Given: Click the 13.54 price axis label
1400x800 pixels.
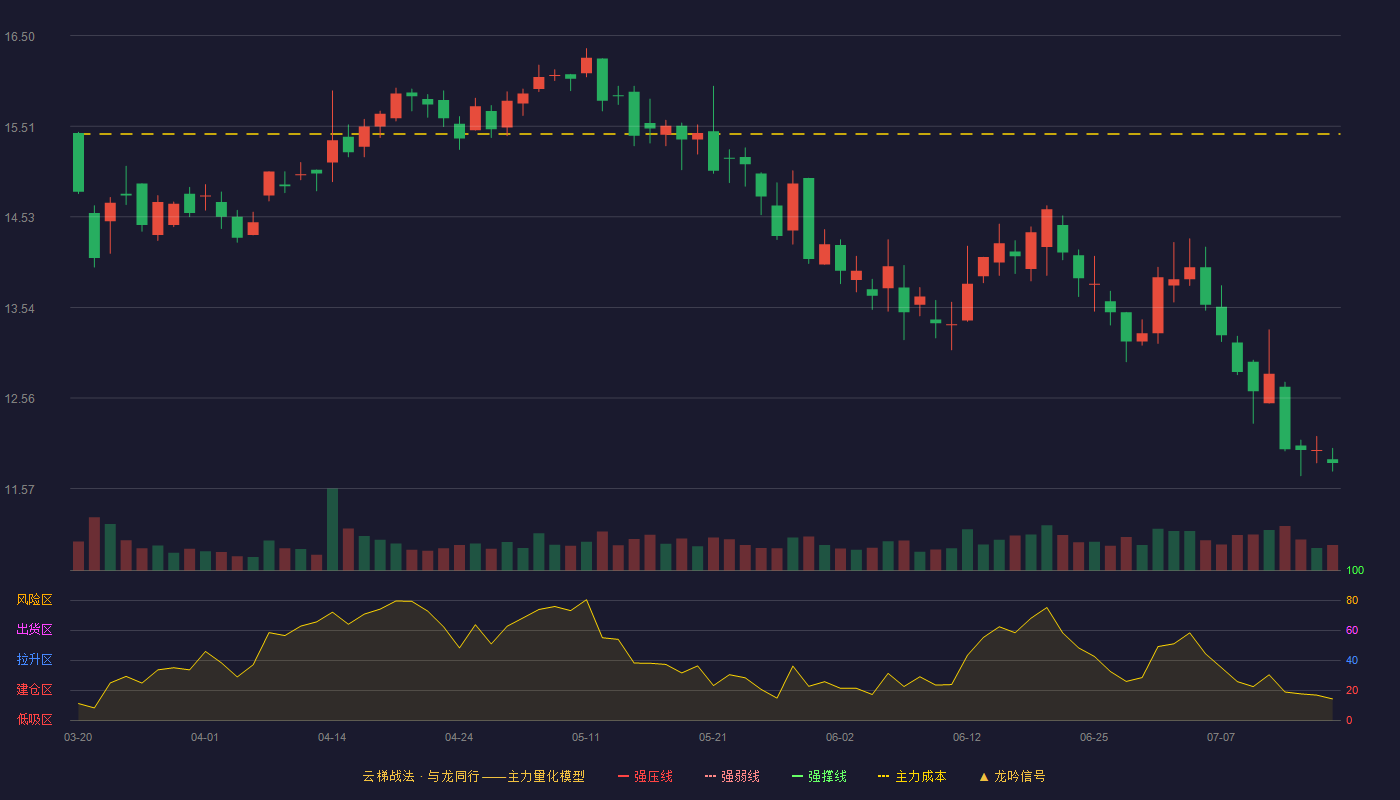Looking at the screenshot, I should [x=19, y=309].
